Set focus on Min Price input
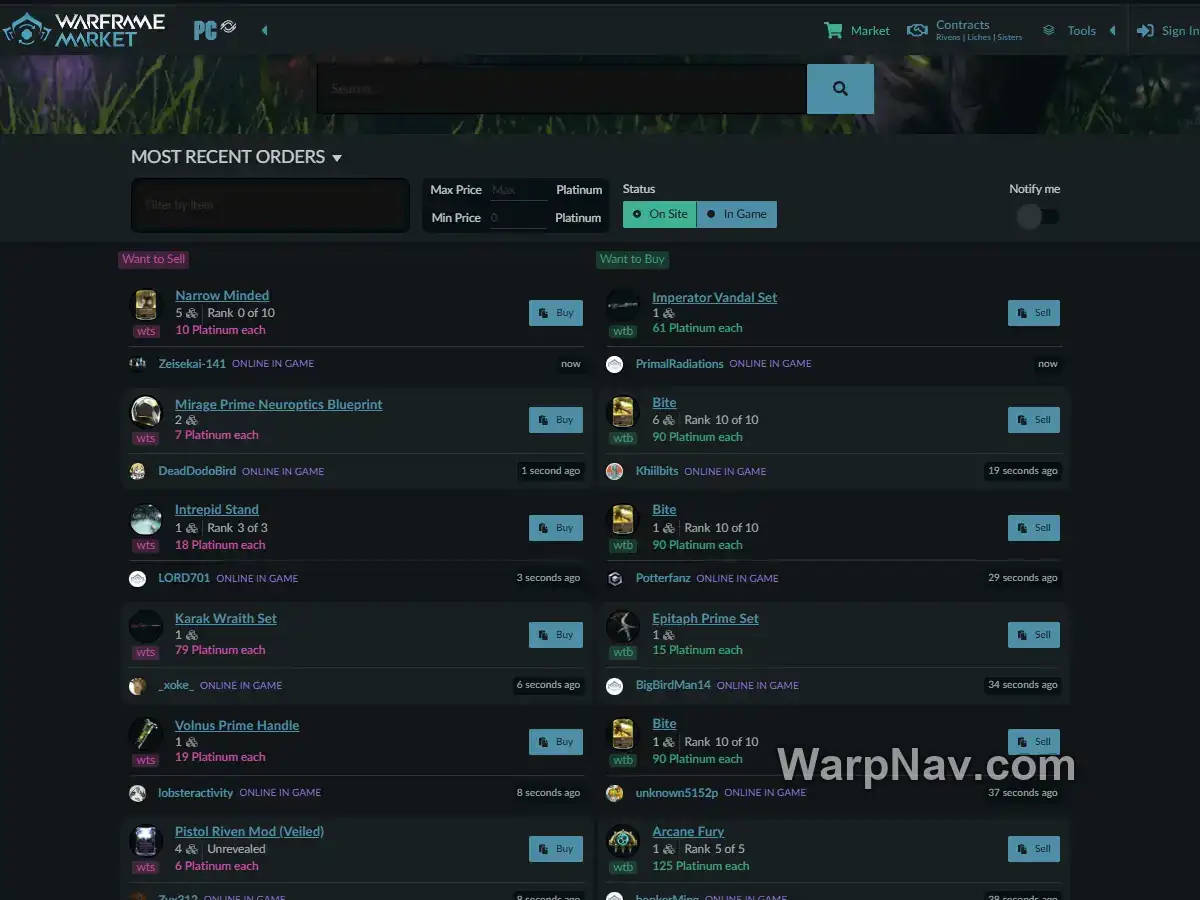Screen dimensions: 1200x900 tap(519, 218)
